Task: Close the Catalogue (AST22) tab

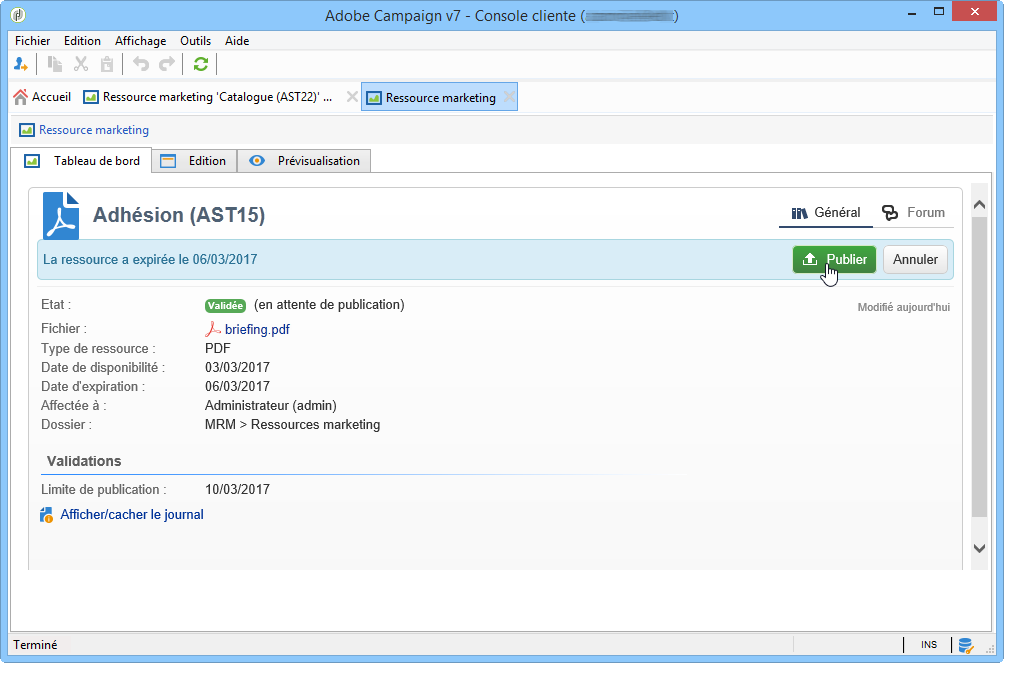Action: (352, 97)
